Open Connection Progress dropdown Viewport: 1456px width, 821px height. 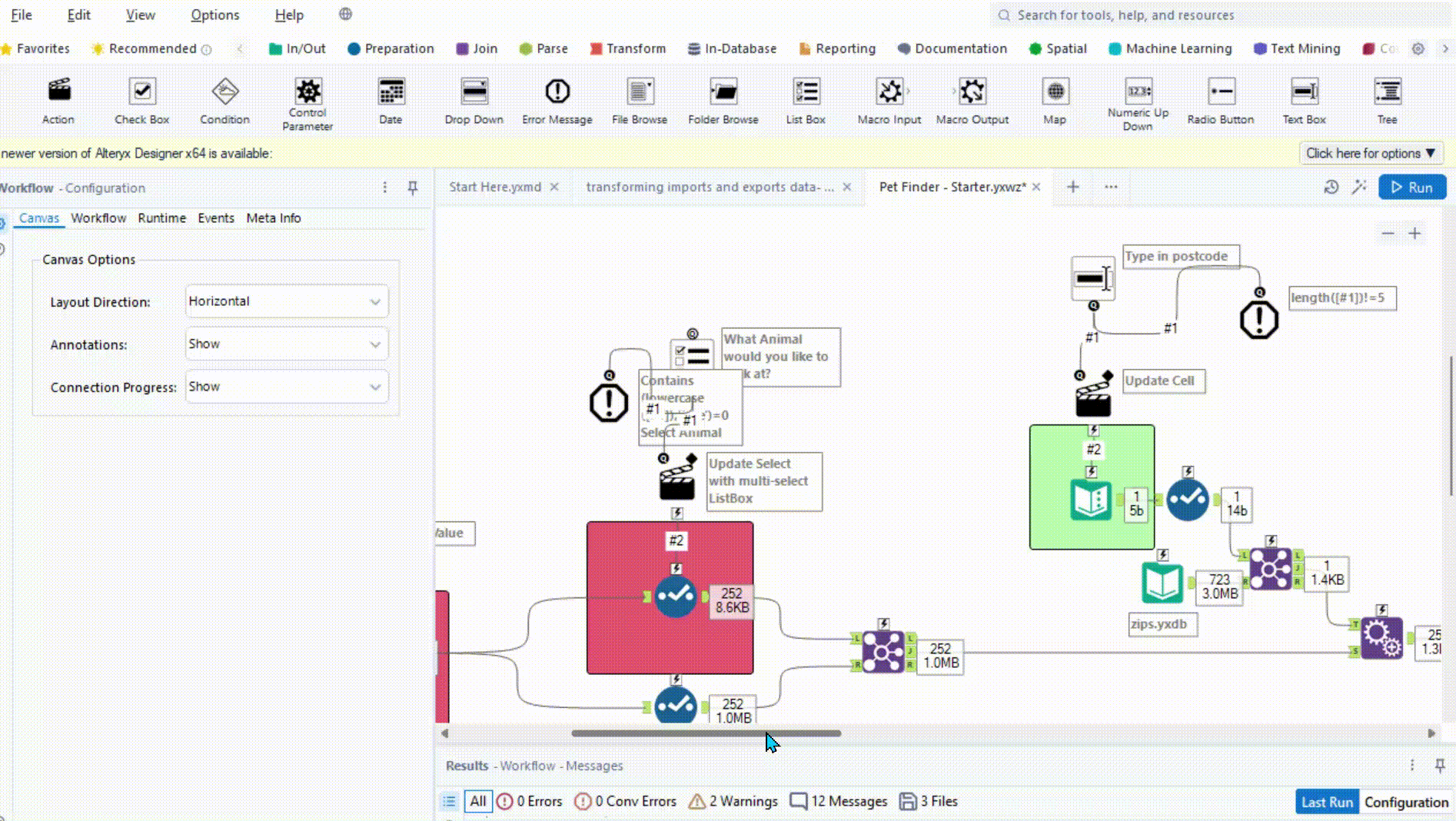[287, 387]
